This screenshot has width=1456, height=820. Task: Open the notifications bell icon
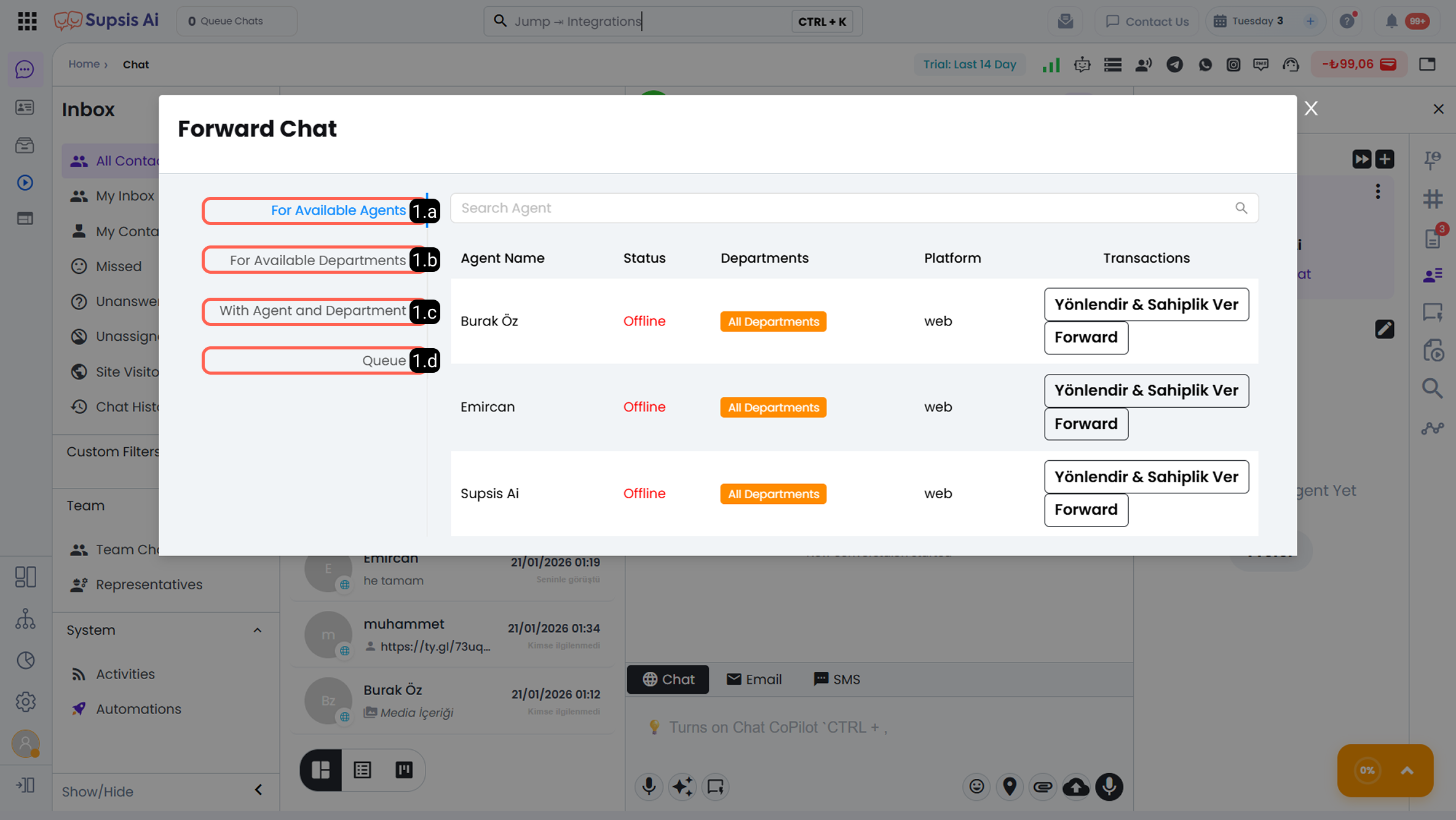coord(1391,21)
